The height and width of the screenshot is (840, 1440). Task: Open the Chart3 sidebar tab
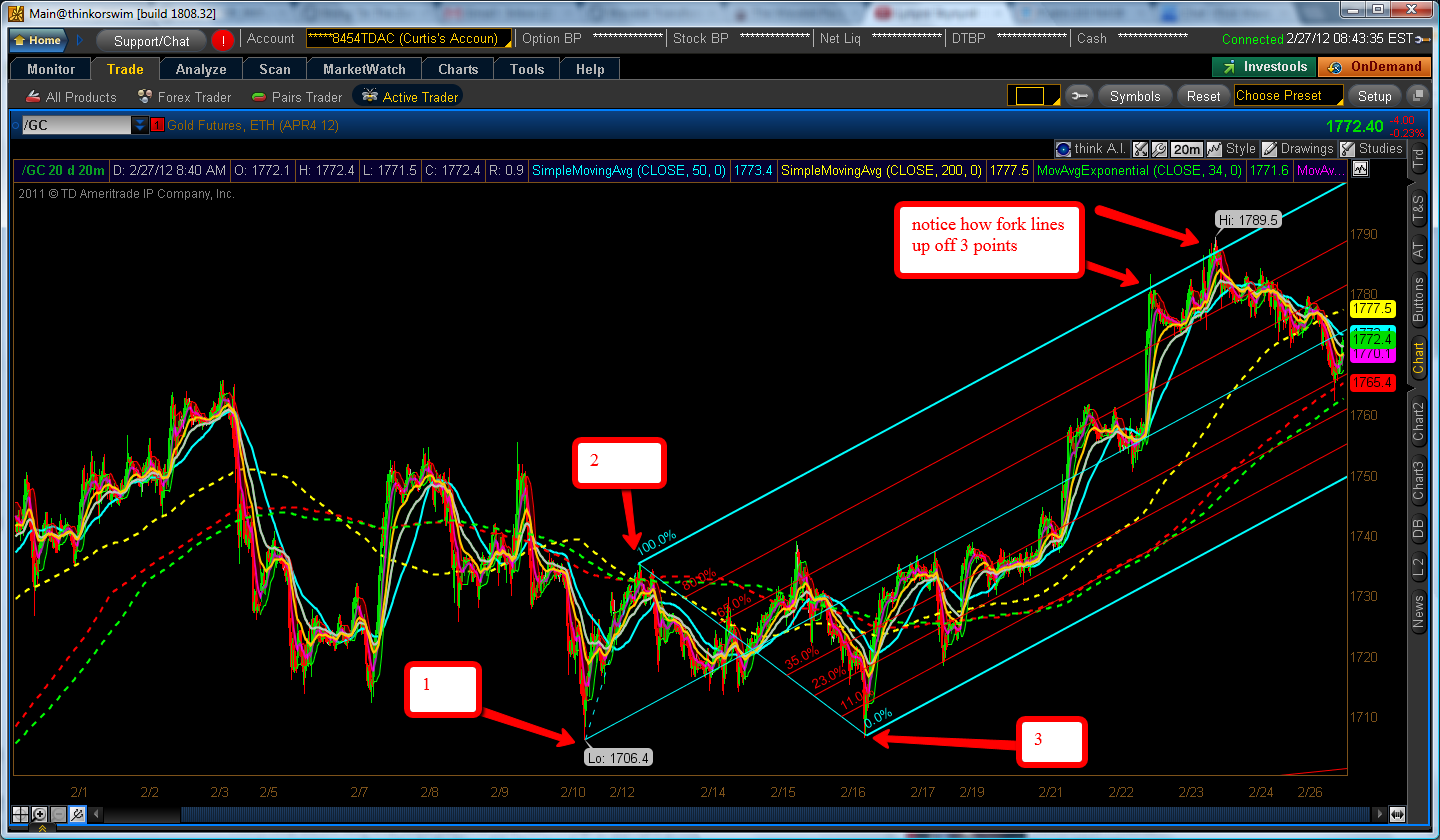[1417, 481]
